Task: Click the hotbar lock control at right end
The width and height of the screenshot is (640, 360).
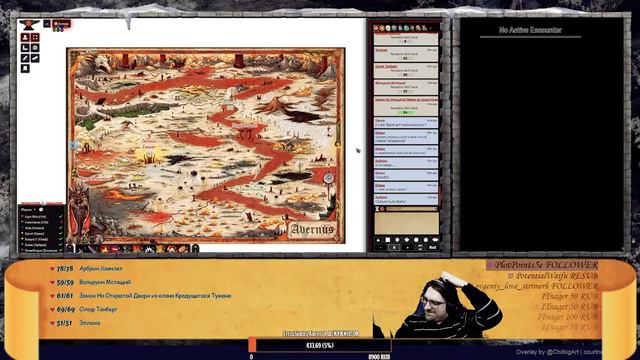Action: 196,248
